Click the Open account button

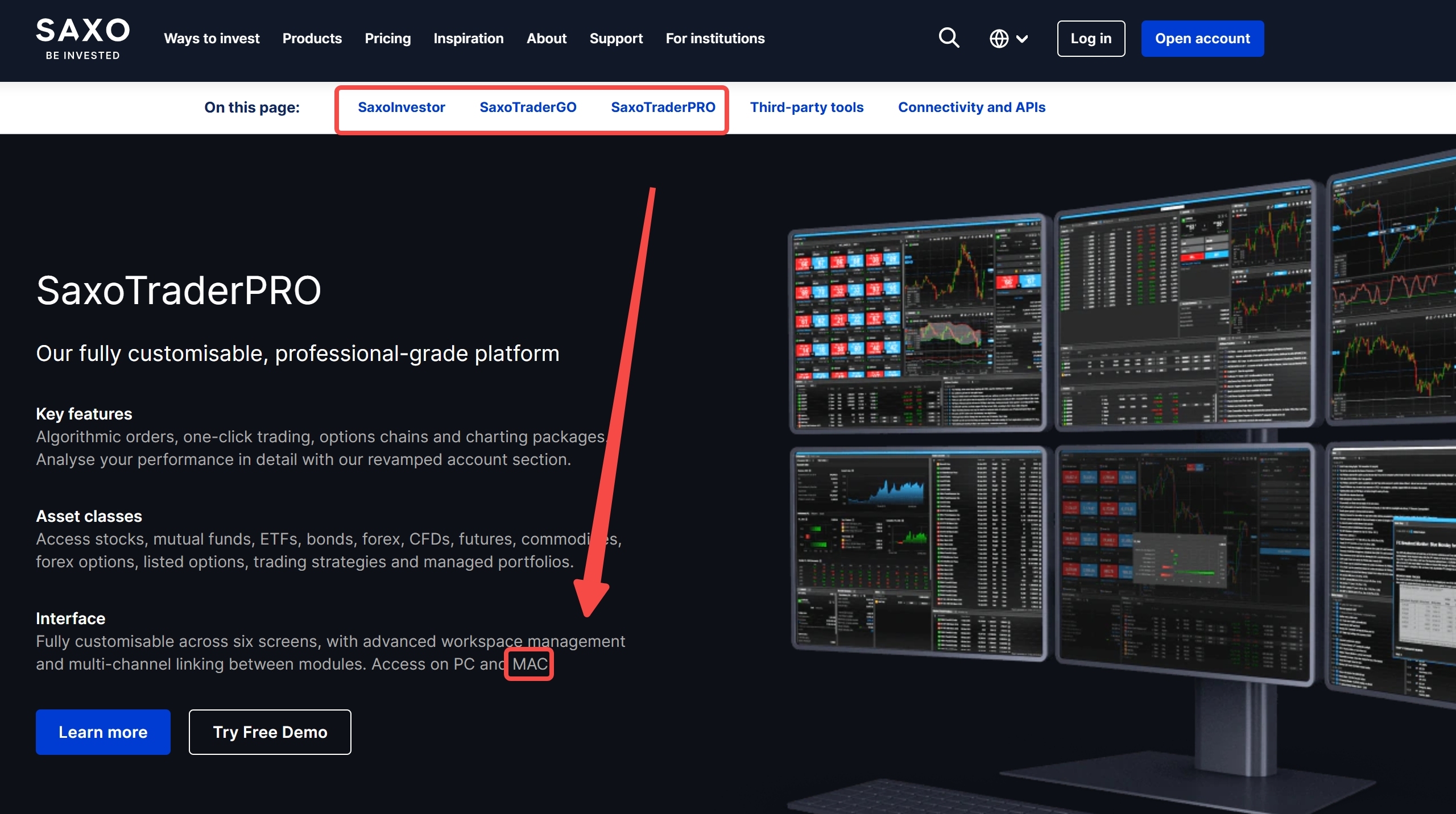click(1202, 39)
